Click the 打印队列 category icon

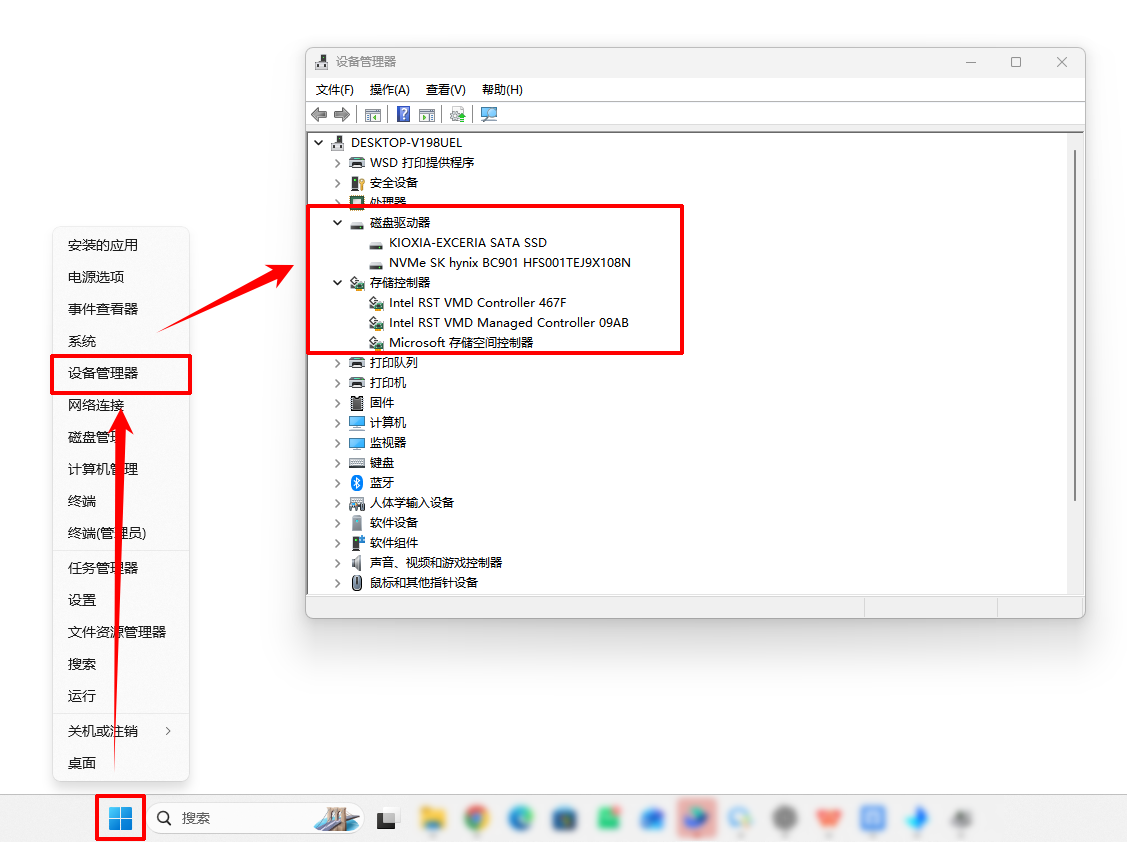tap(356, 363)
